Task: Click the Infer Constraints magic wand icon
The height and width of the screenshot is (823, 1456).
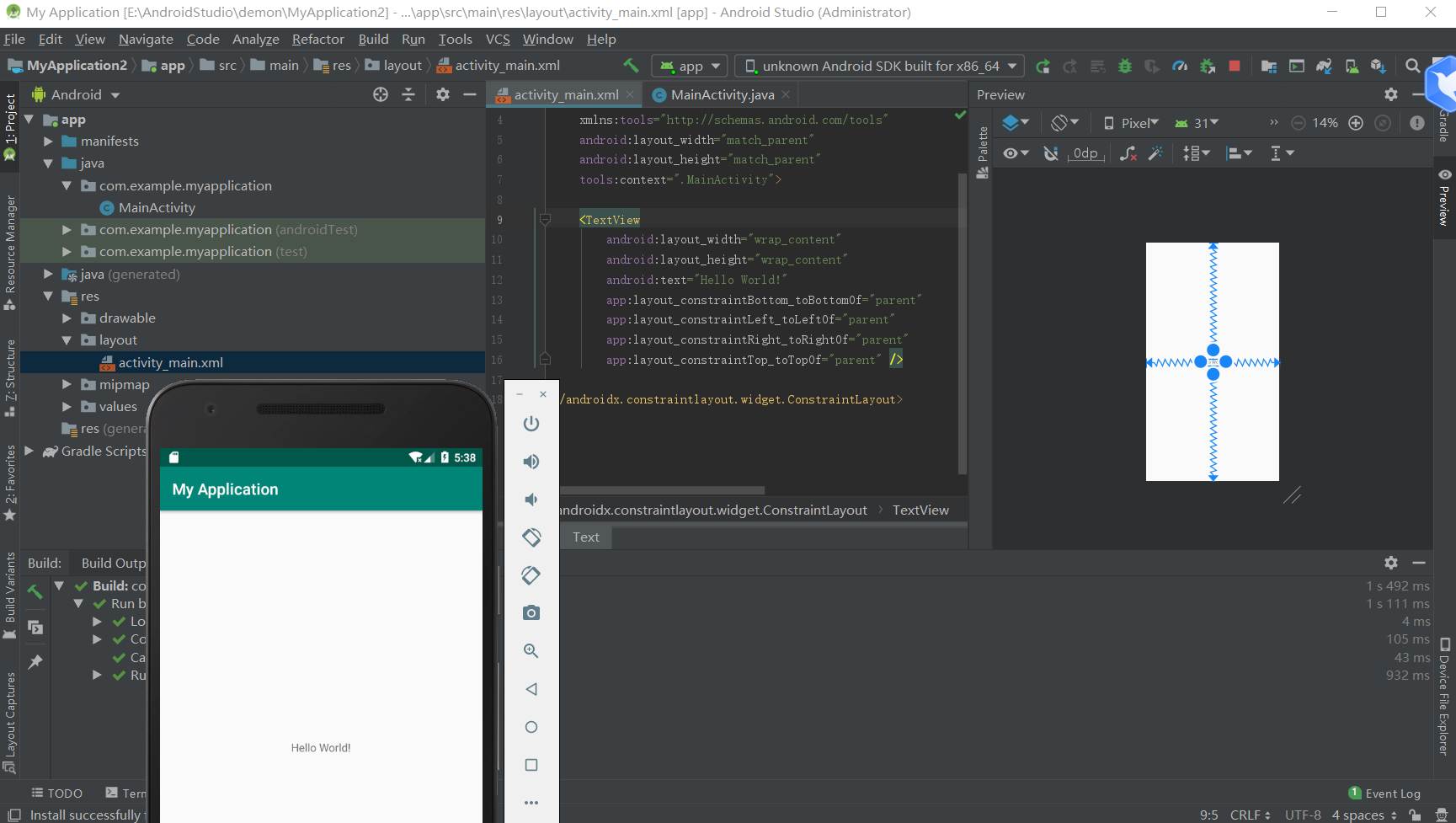Action: click(x=1155, y=153)
